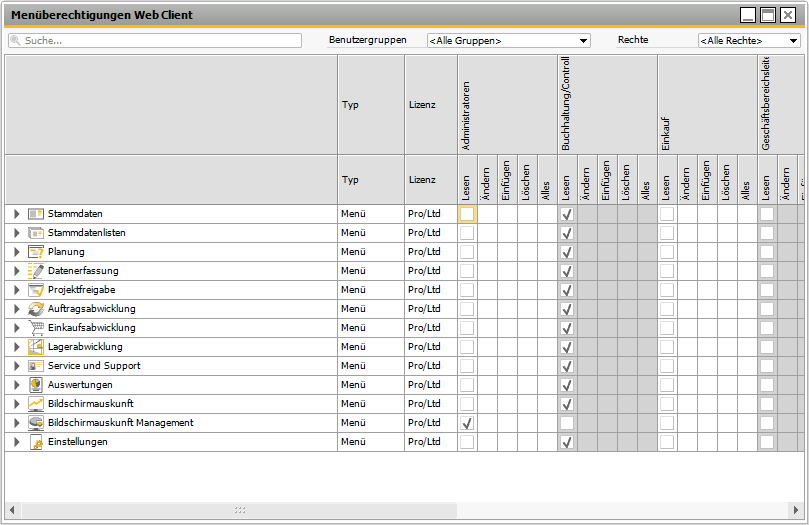Click the top Lizenz column header
Viewport: 809px width, 525px height.
pos(431,105)
